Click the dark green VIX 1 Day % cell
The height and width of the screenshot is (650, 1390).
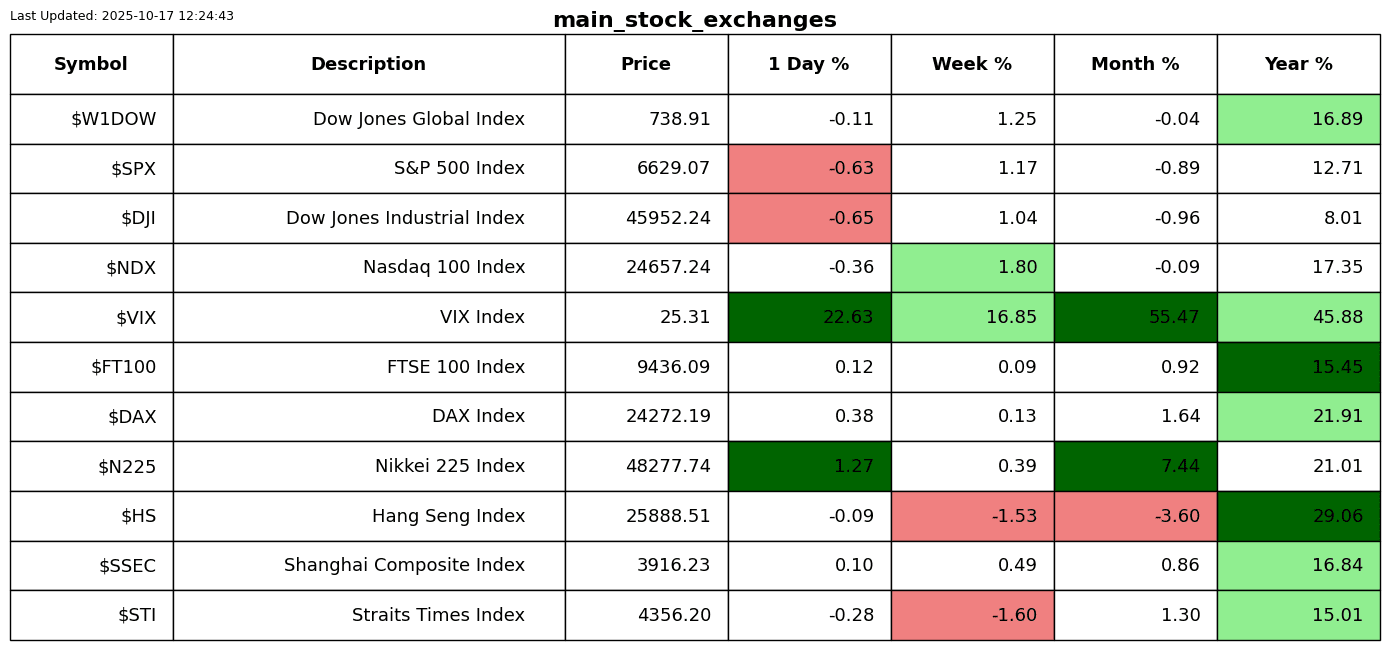click(809, 318)
